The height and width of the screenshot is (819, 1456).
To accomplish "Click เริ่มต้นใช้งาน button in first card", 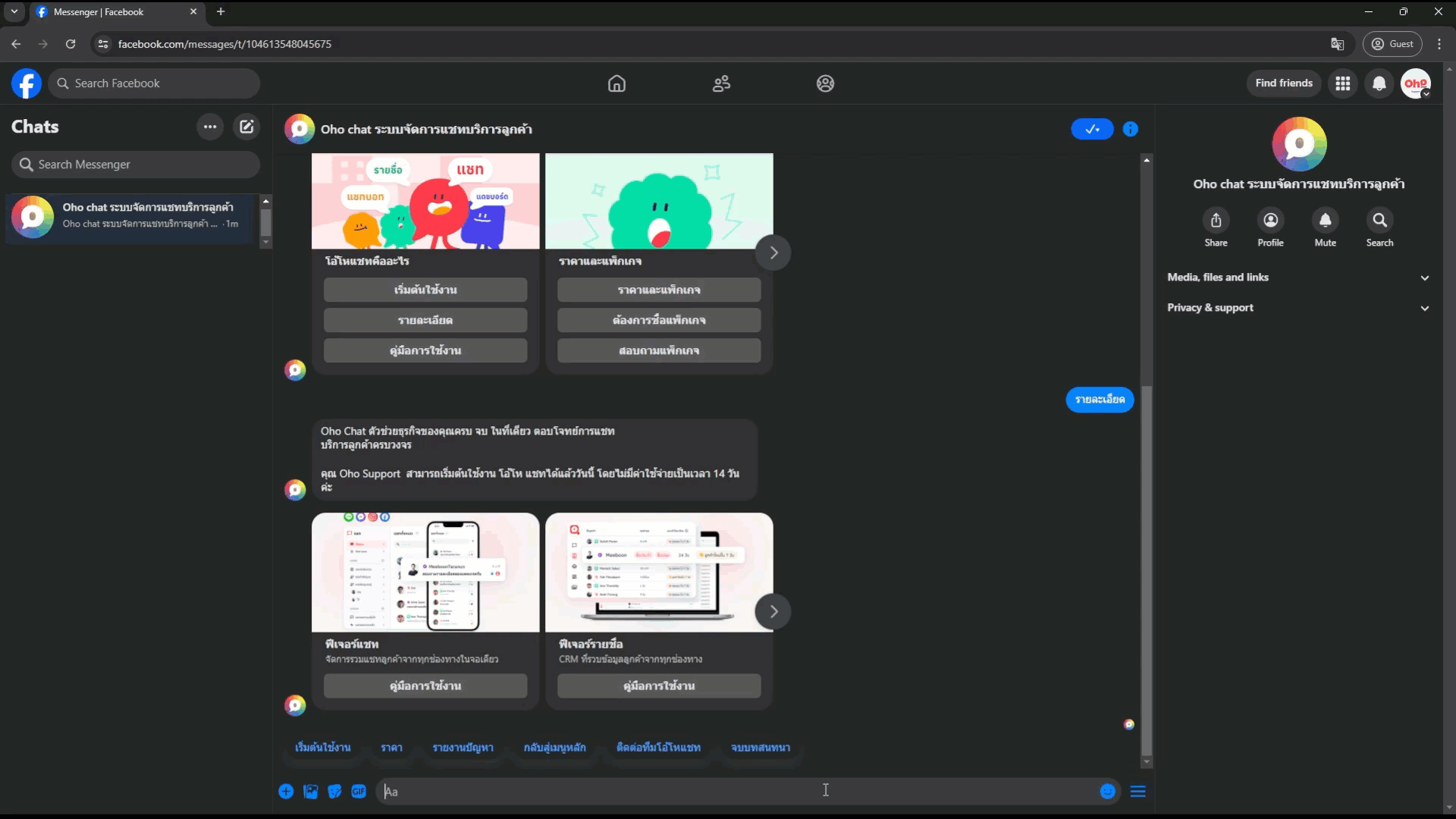I will coord(425,290).
